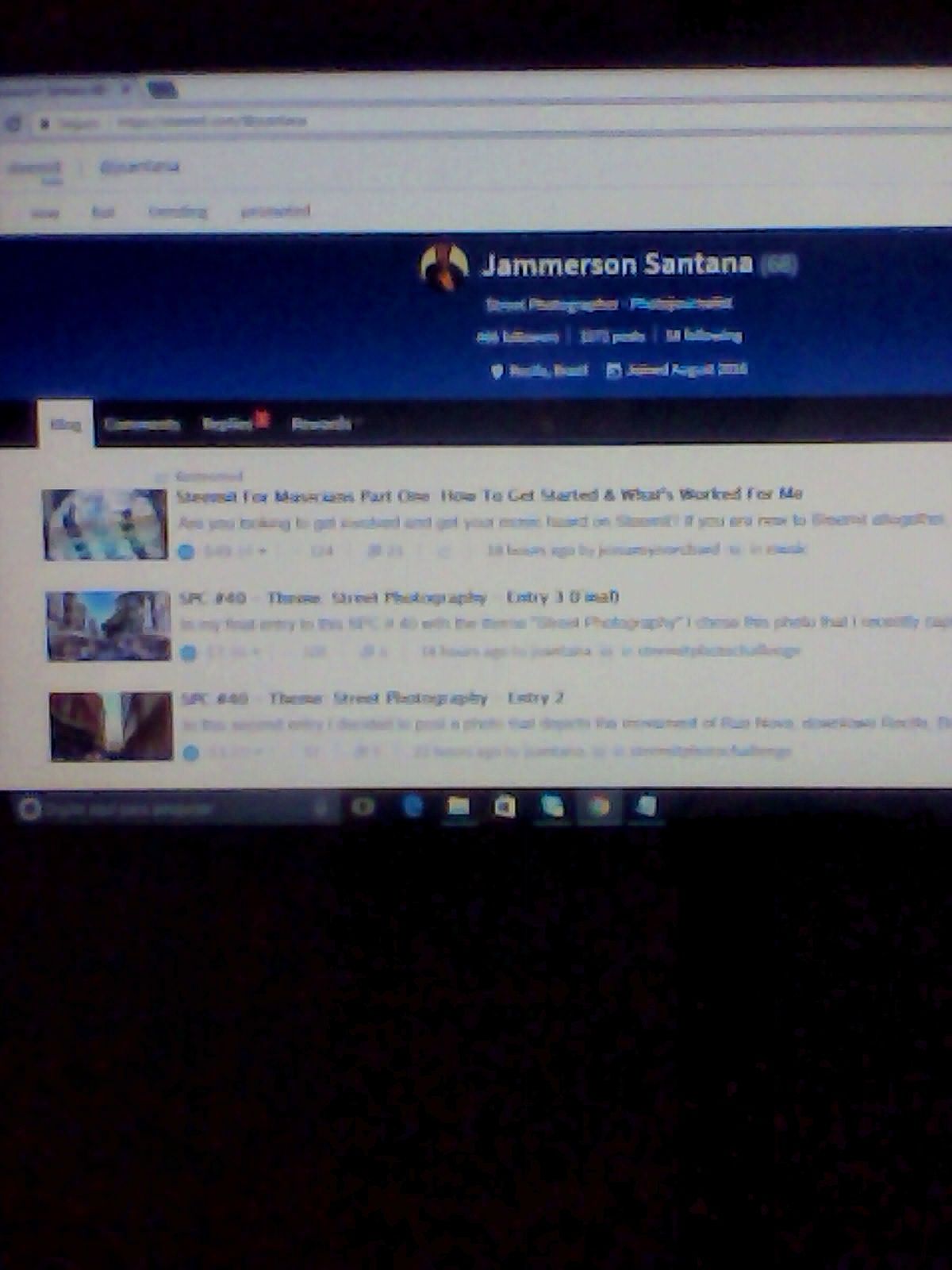
Task: Click the steemit logo
Action: [35, 167]
